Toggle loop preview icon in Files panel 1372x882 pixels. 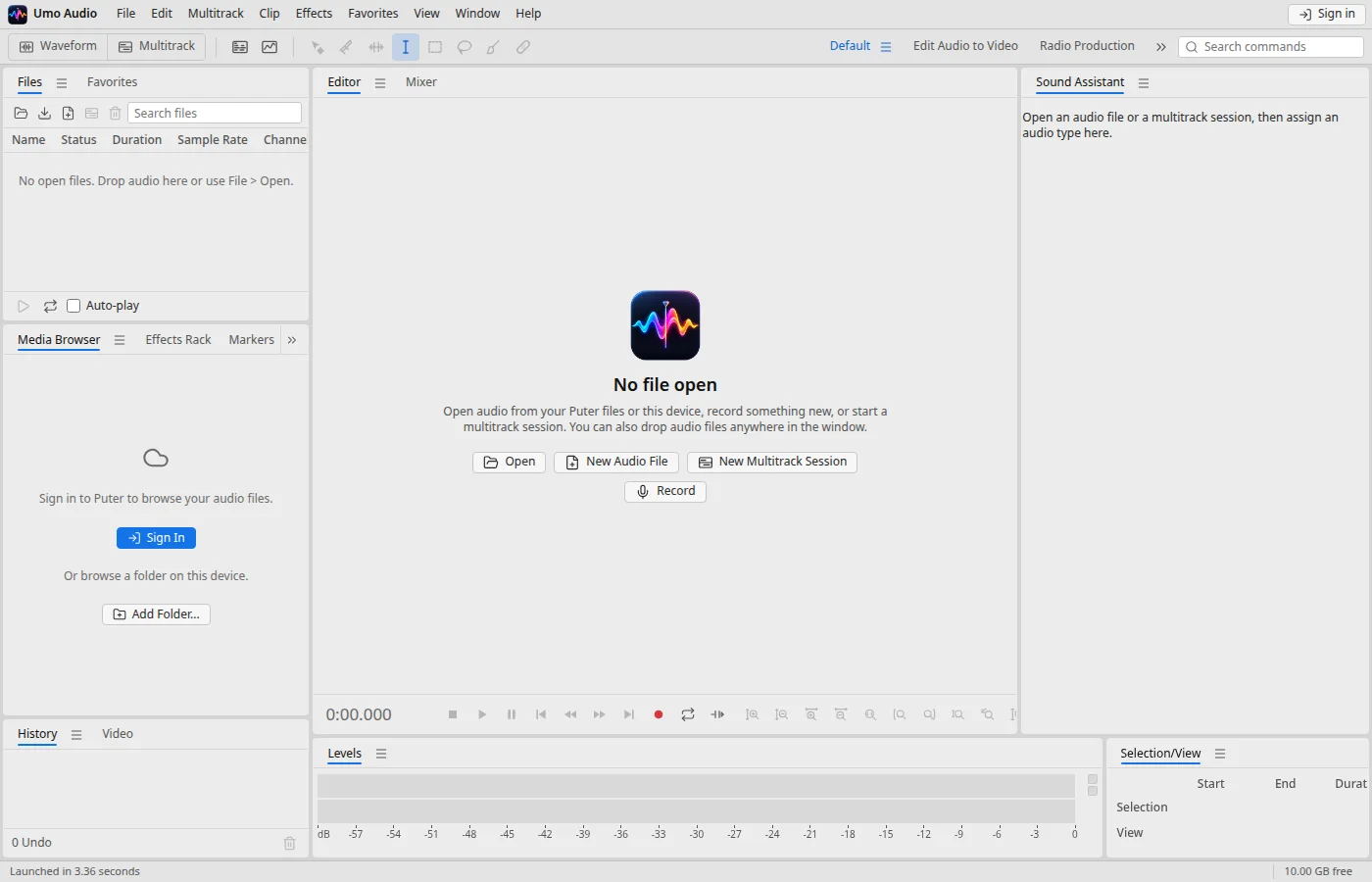pos(50,306)
